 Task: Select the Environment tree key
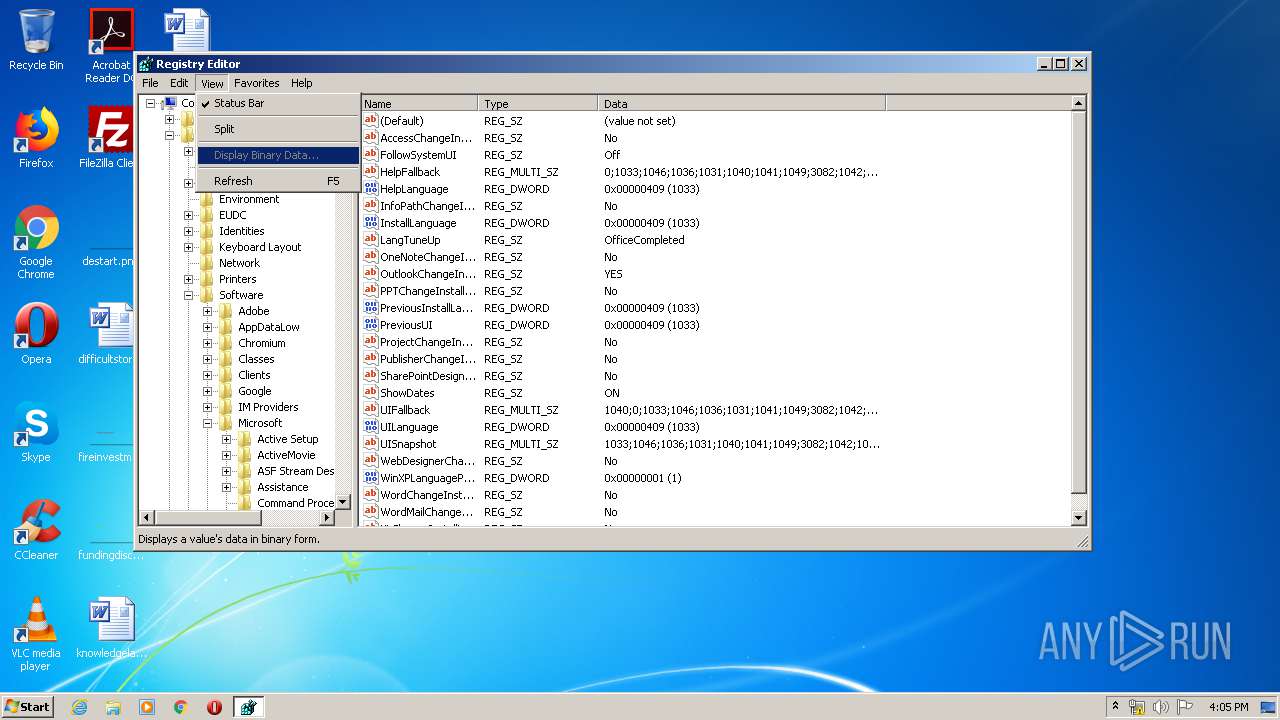[x=249, y=199]
